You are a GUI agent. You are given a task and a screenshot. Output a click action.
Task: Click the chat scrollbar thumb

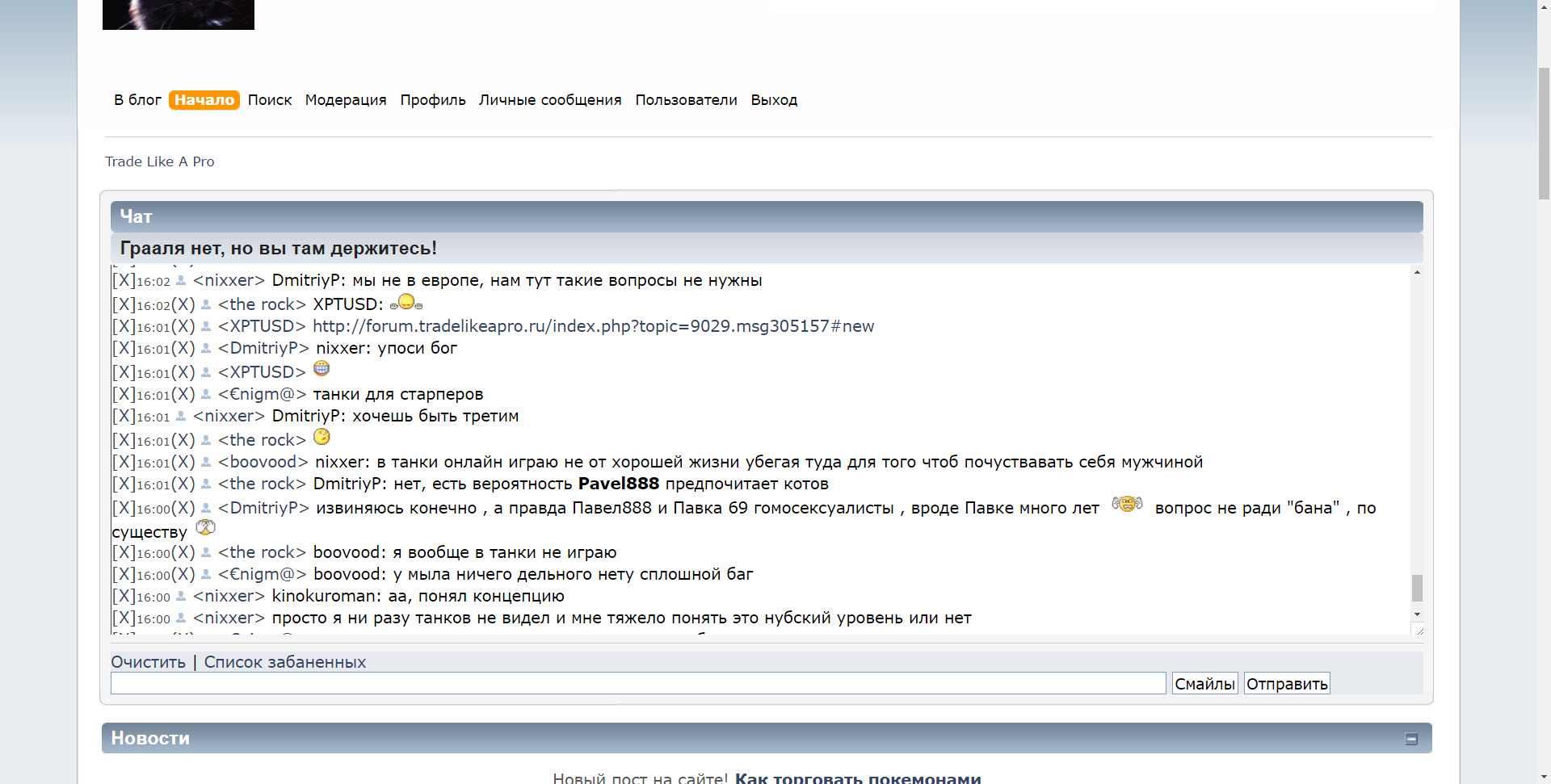(1417, 588)
